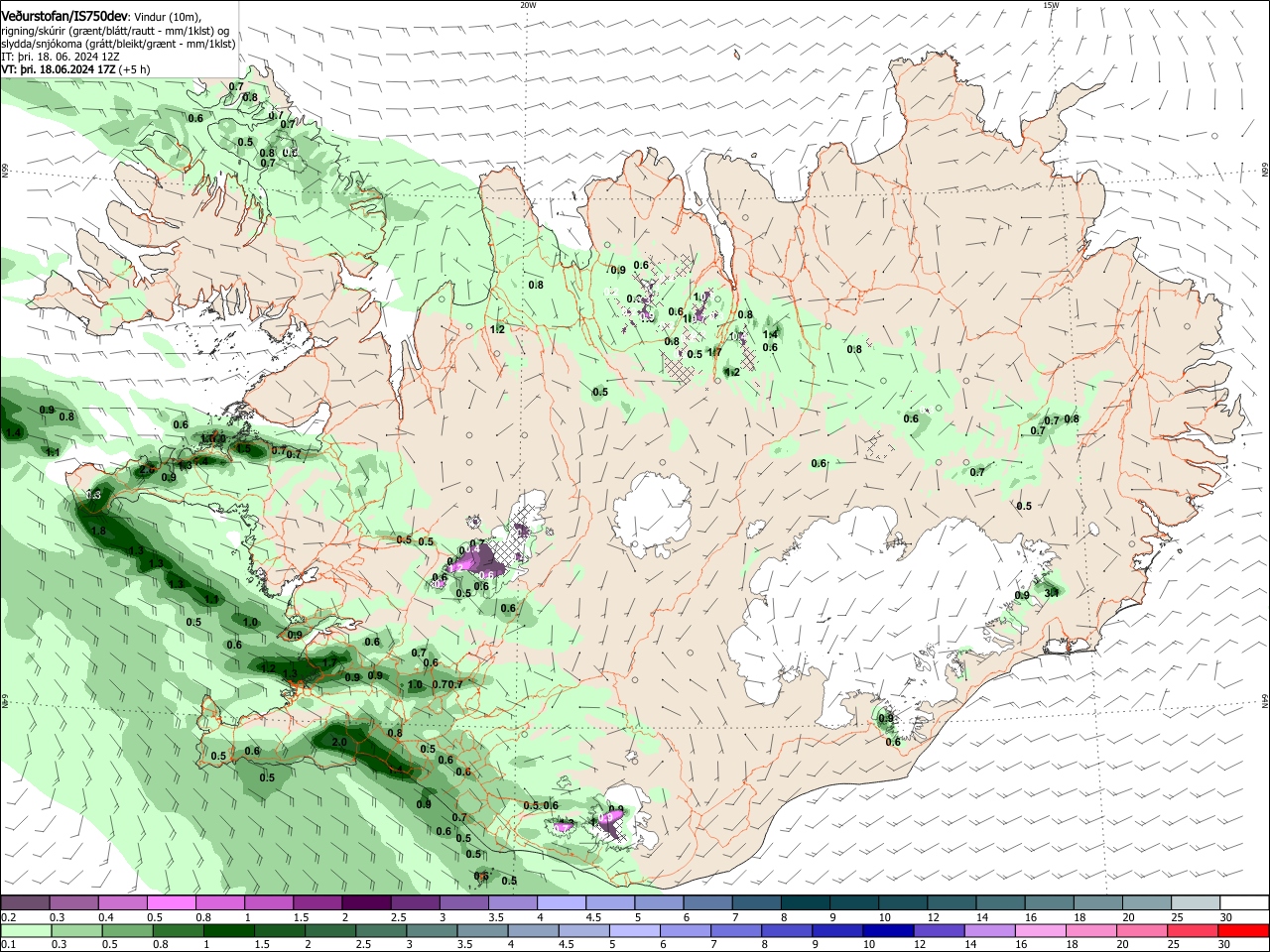Click the 2.0 precipitation value on the southwest peninsula

click(x=338, y=742)
